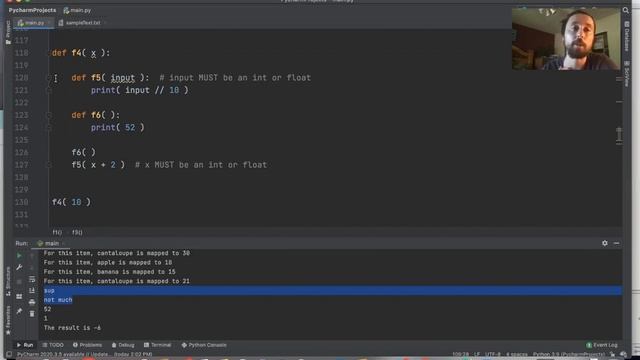Click the line separator LF status item
Viewport: 640px width, 360px height.
477,354
